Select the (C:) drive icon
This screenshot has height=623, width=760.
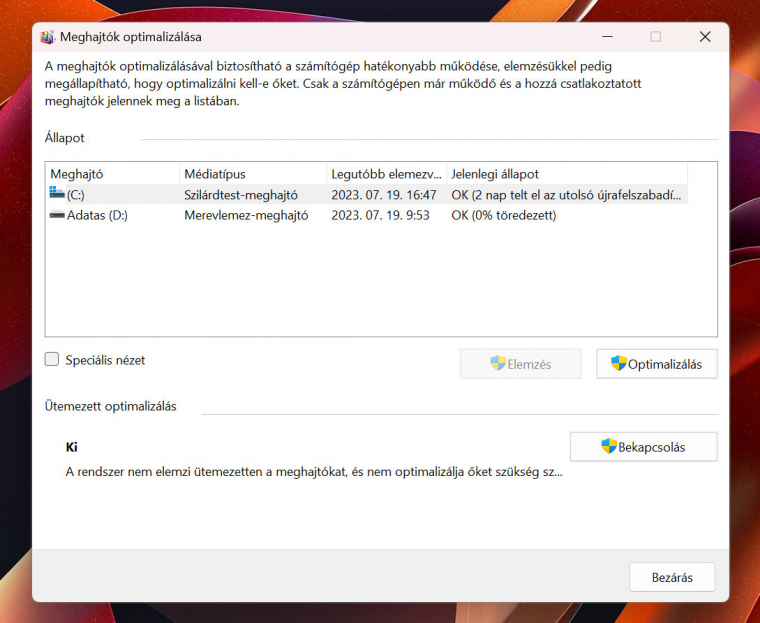click(x=57, y=194)
